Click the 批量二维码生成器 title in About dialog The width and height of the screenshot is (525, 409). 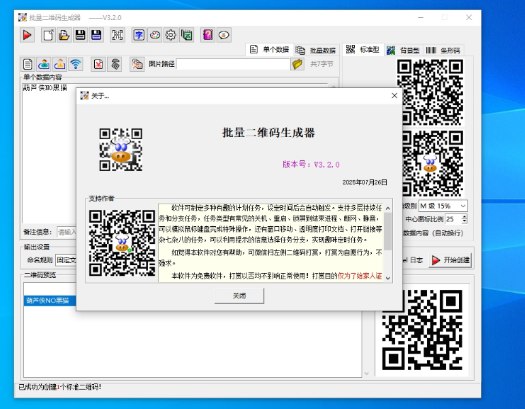point(268,133)
